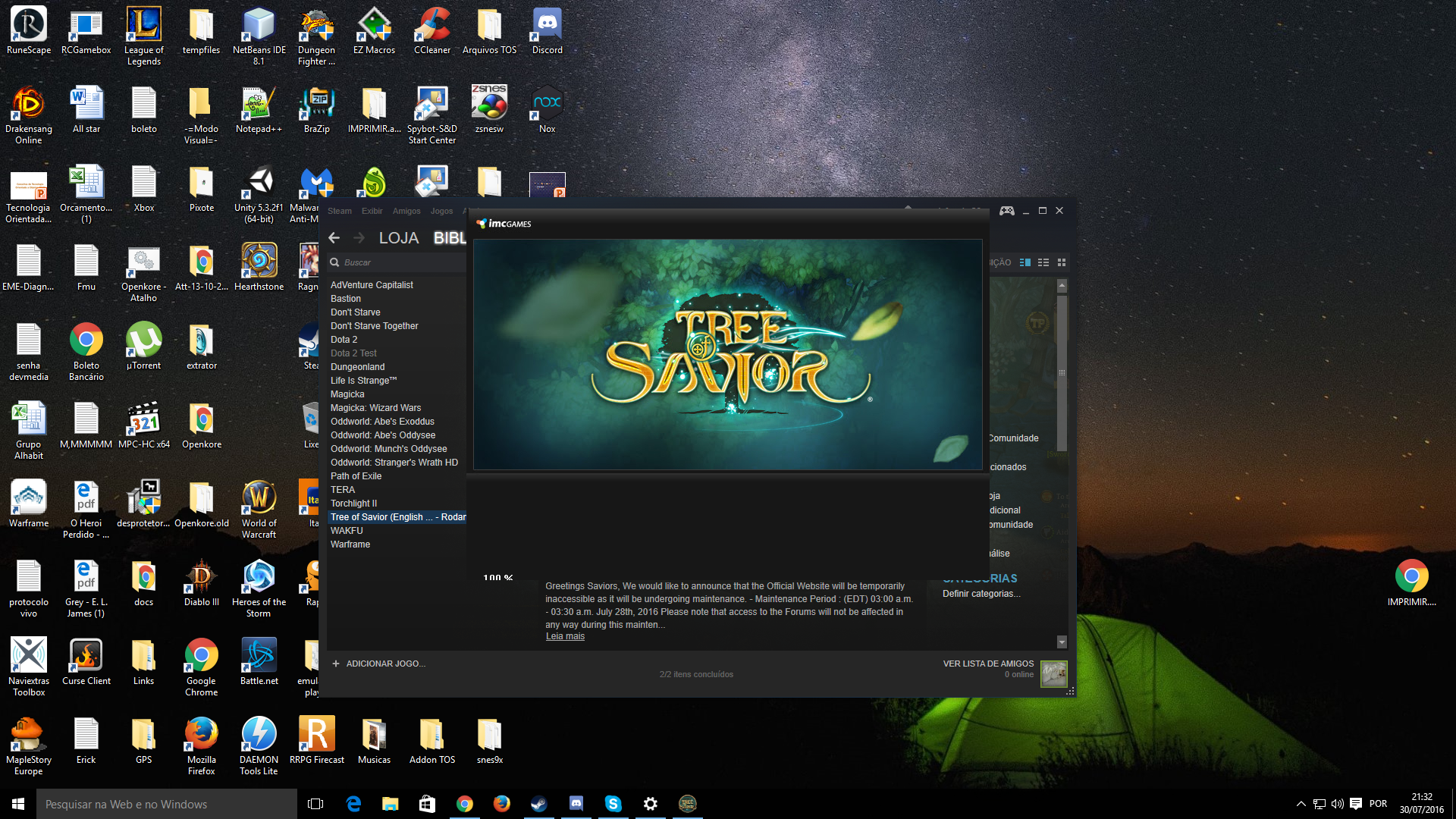Click the Leia mais link
This screenshot has height=819, width=1456.
[565, 637]
